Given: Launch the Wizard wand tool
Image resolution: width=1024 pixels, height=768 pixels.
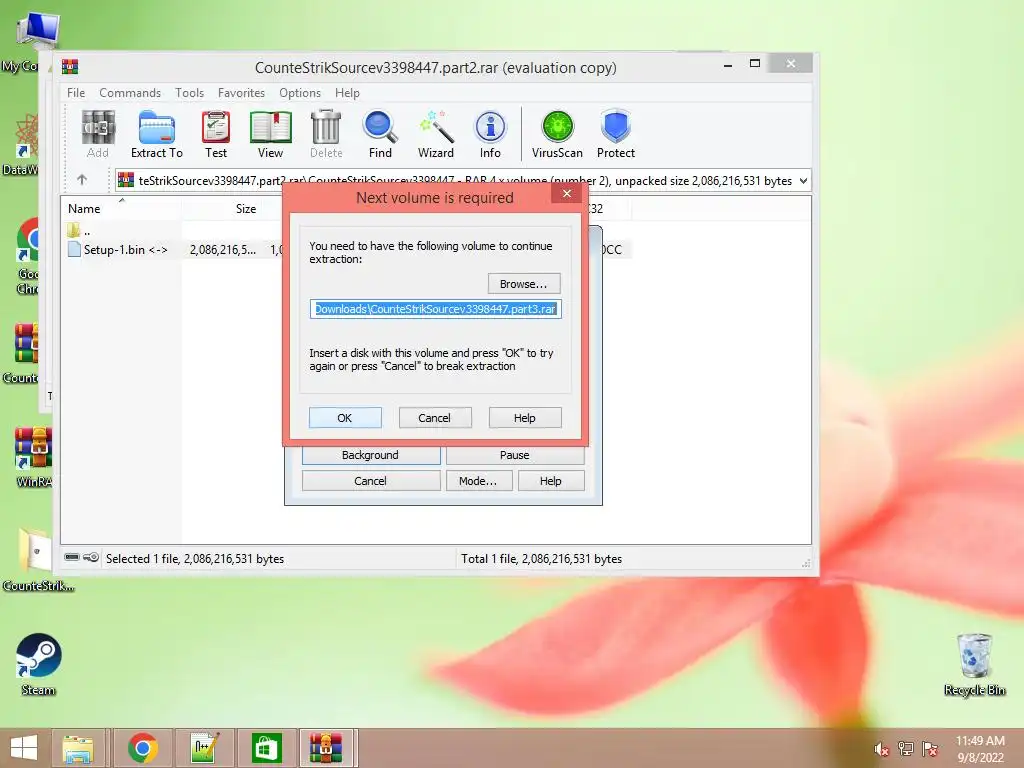Looking at the screenshot, I should 436,134.
